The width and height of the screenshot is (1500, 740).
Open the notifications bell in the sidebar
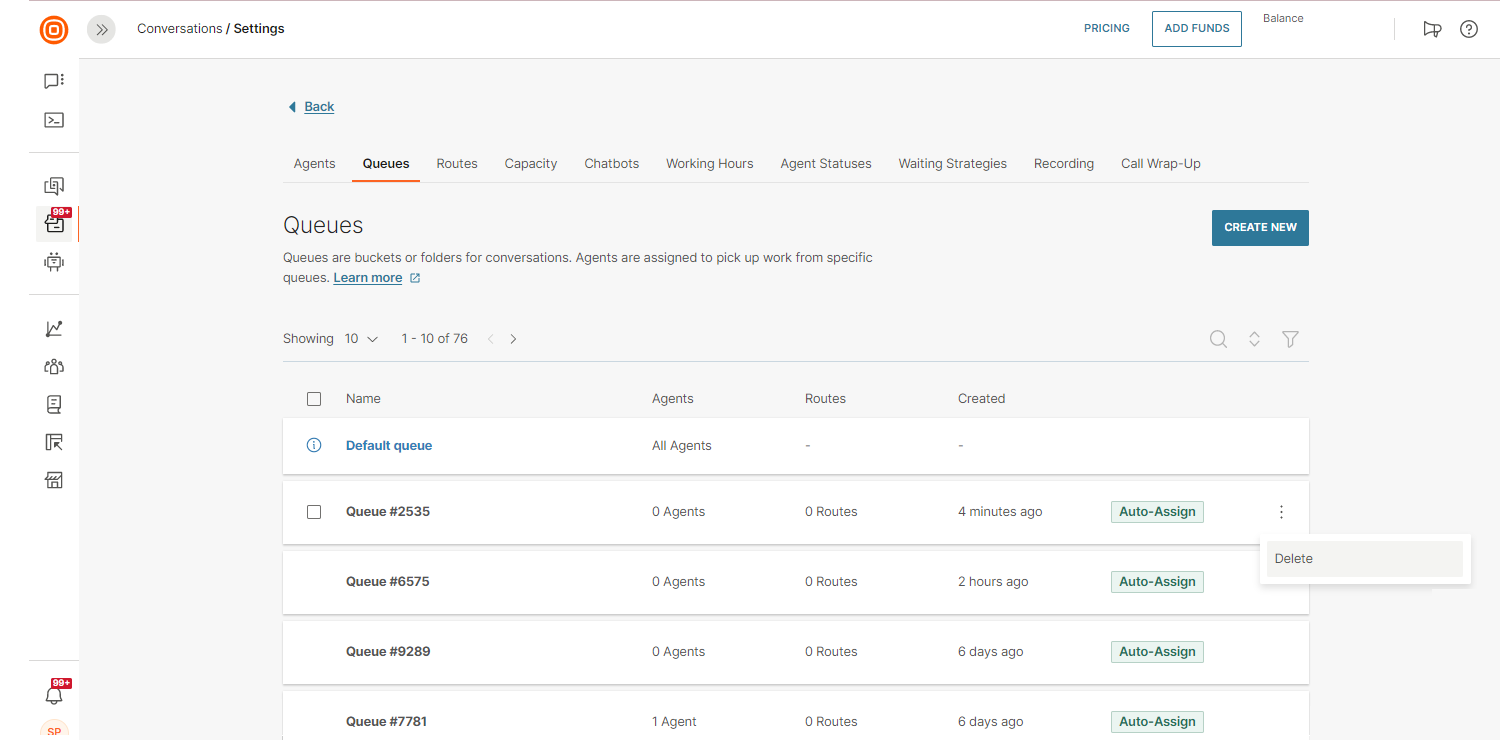pyautogui.click(x=54, y=695)
